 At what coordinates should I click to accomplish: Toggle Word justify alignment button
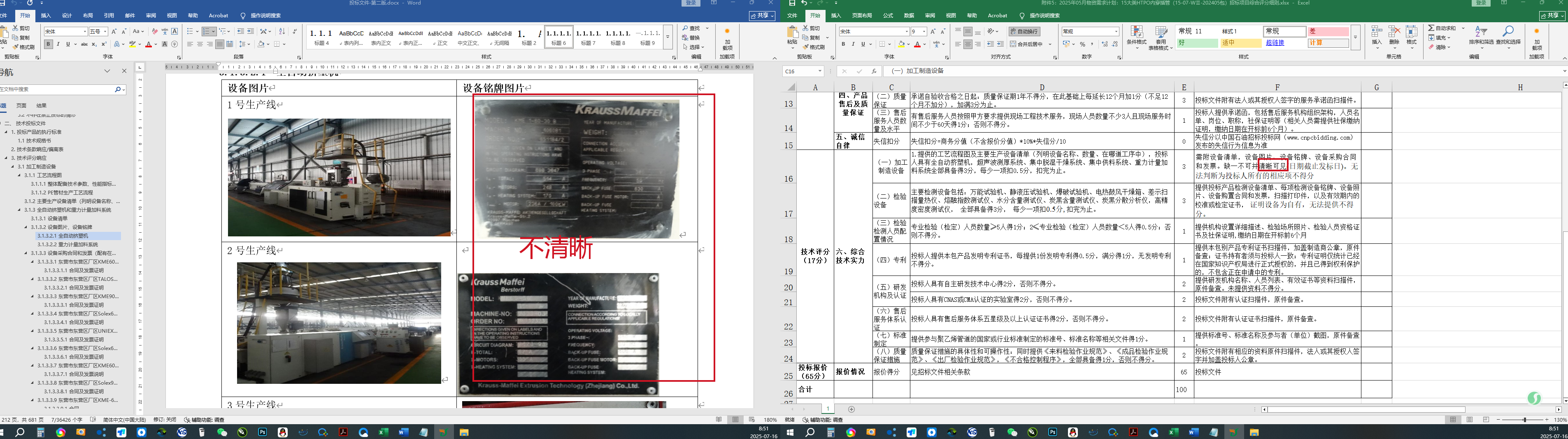[x=220, y=44]
